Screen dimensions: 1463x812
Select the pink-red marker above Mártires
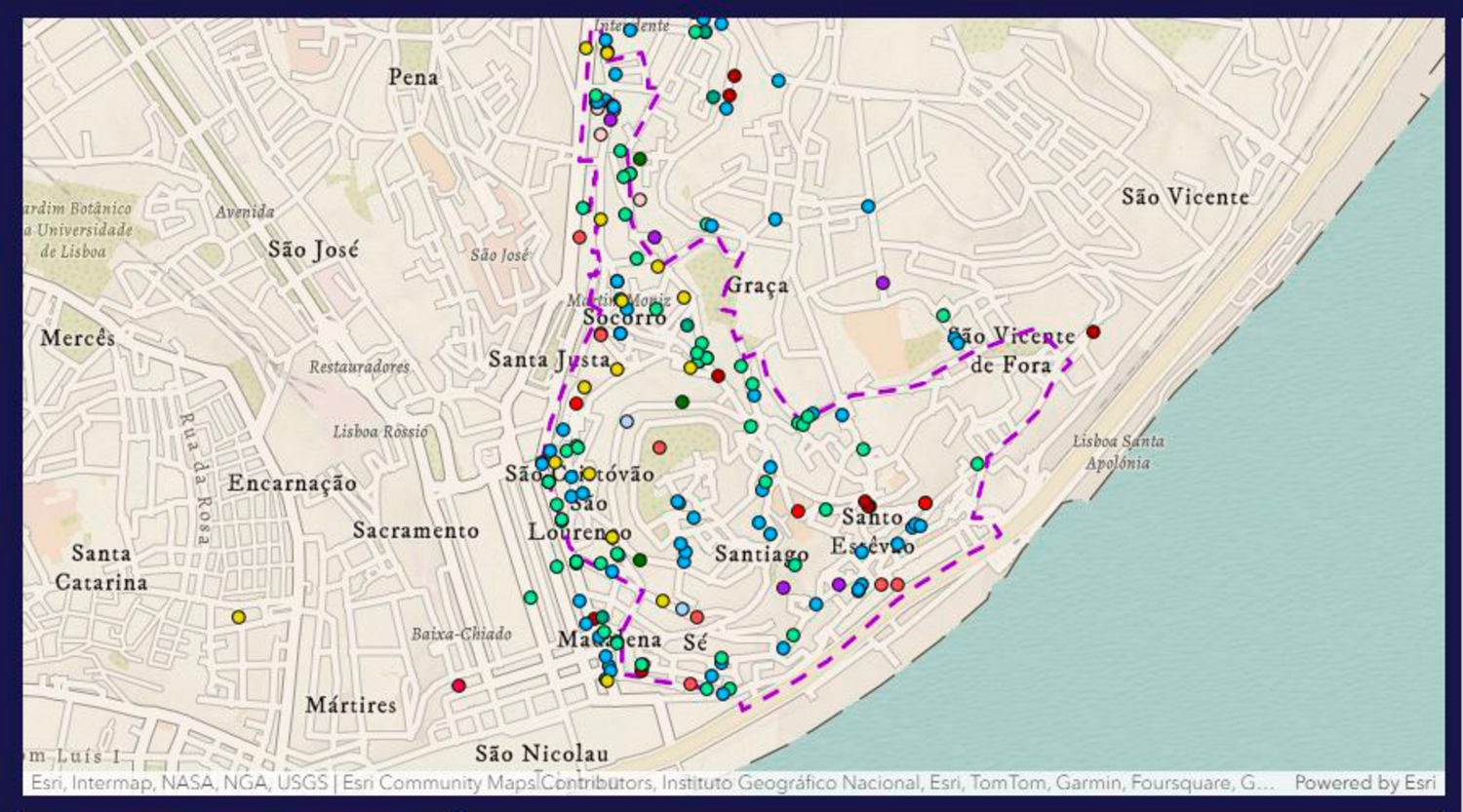458,685
